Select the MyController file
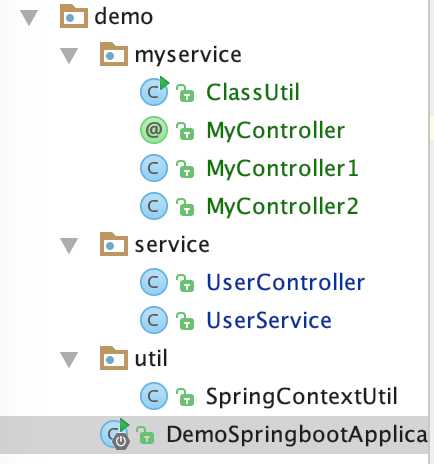Screen dimensions: 434x464 point(276,130)
